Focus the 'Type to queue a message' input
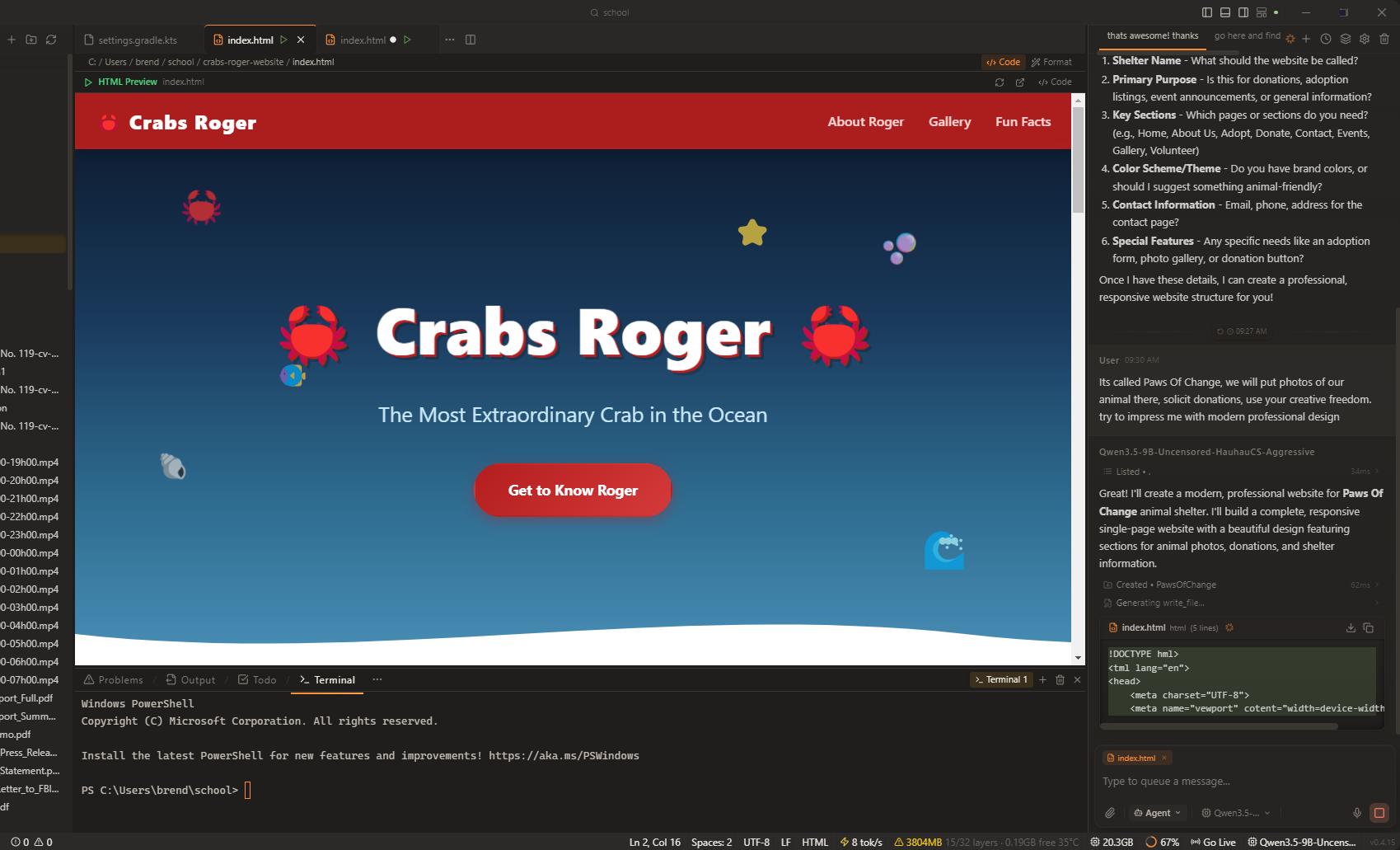 tap(1243, 782)
